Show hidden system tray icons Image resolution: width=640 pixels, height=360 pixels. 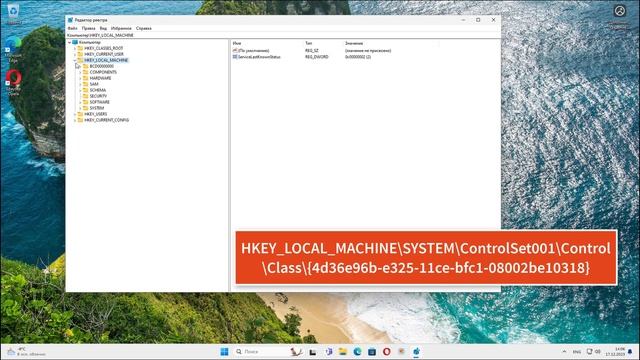(564, 351)
